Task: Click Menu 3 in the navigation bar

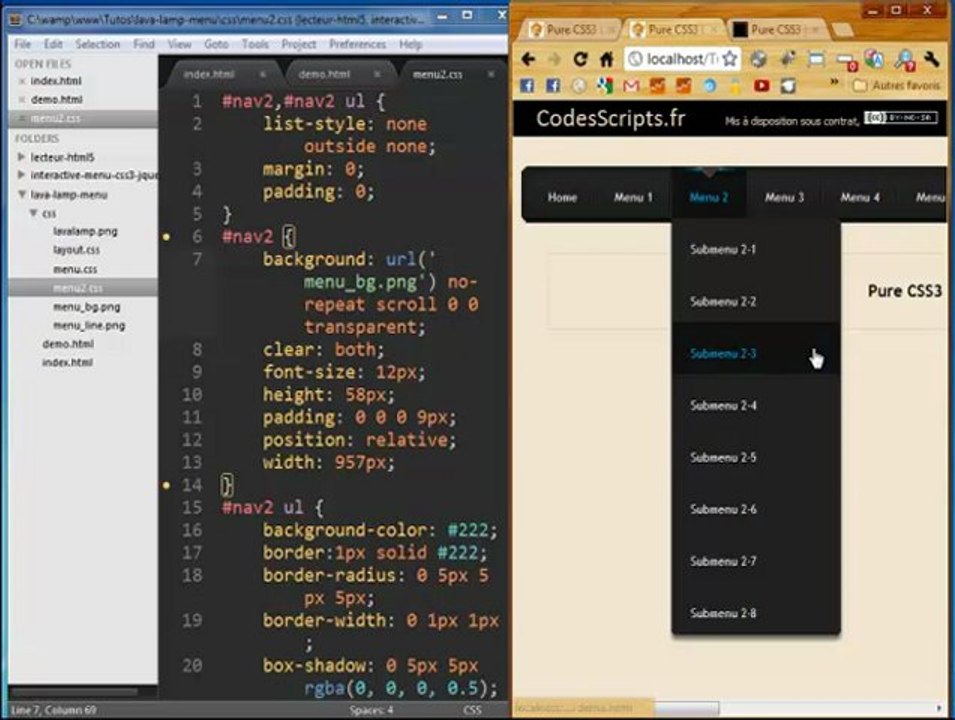Action: coord(784,197)
